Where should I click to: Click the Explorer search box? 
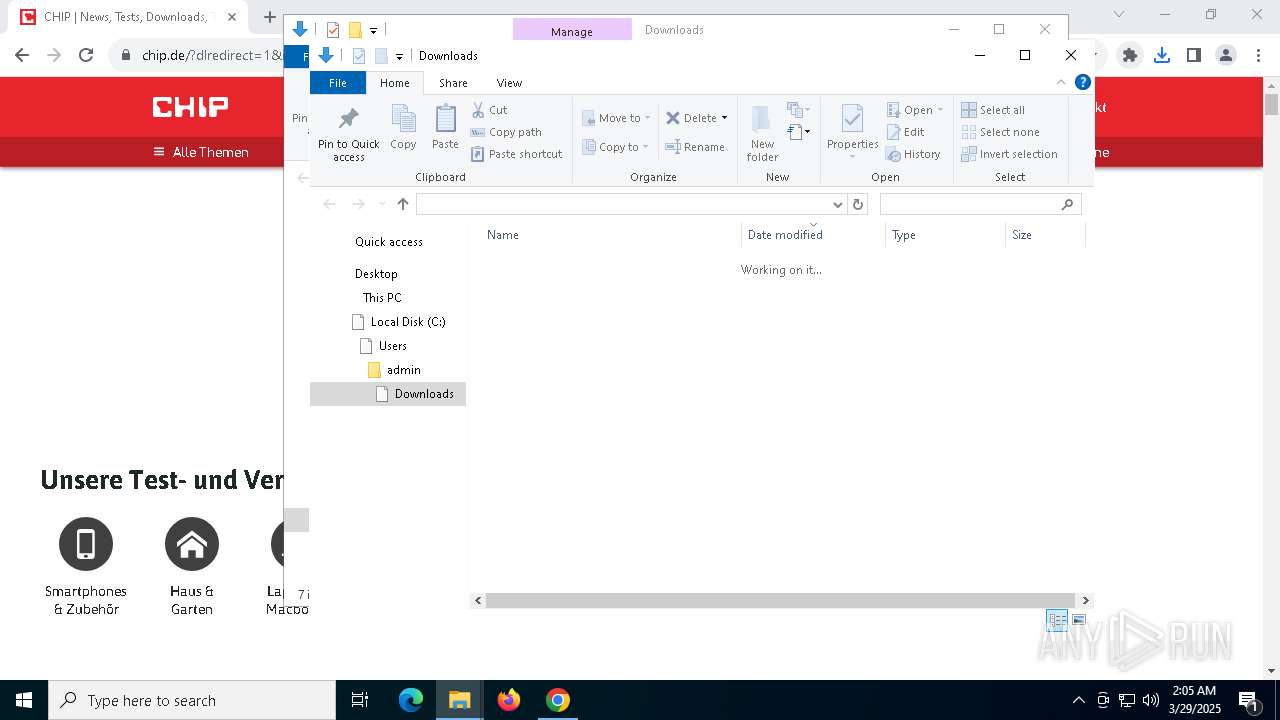click(x=980, y=204)
